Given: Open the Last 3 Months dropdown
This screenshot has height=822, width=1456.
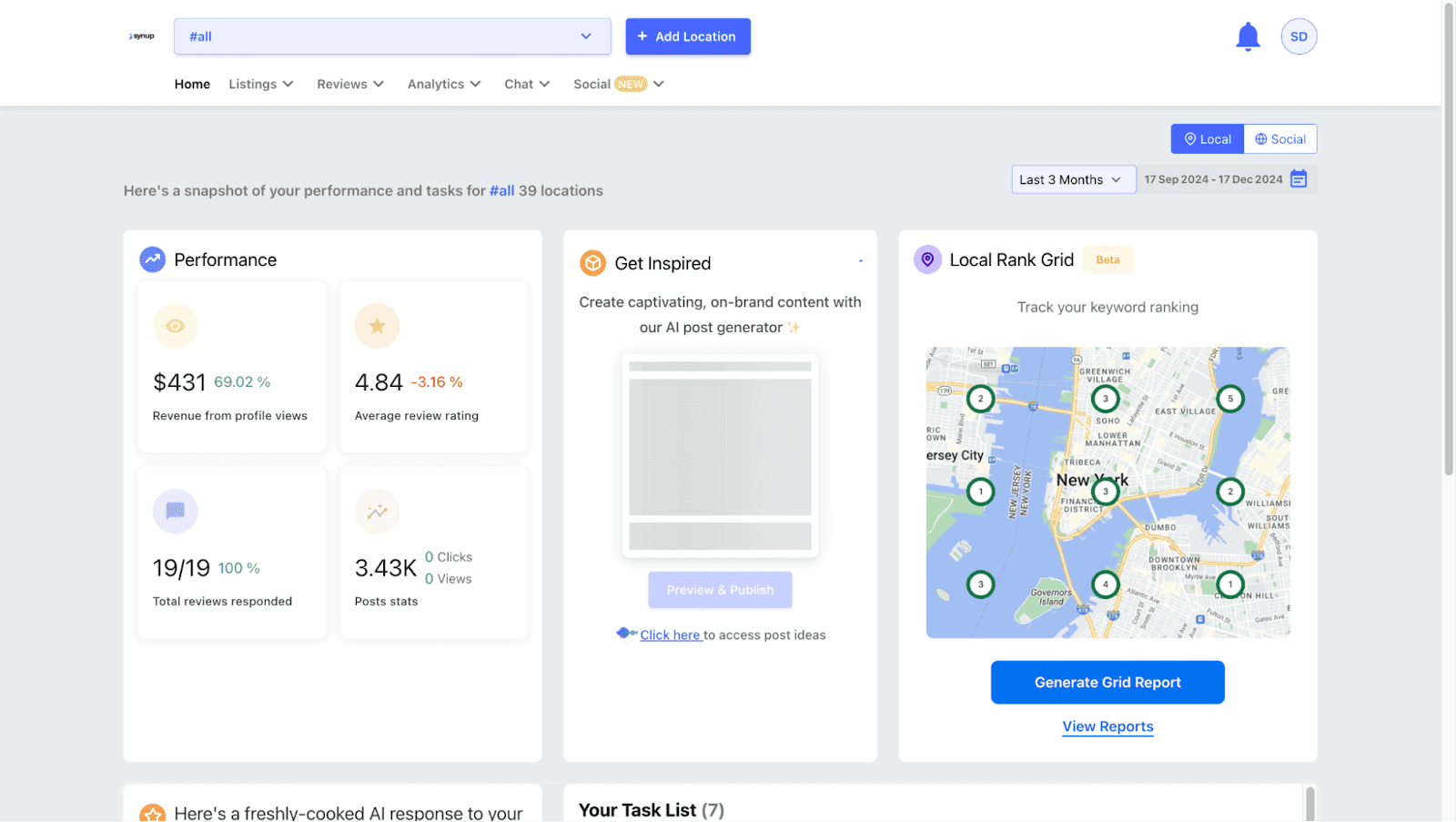Looking at the screenshot, I should (x=1074, y=179).
